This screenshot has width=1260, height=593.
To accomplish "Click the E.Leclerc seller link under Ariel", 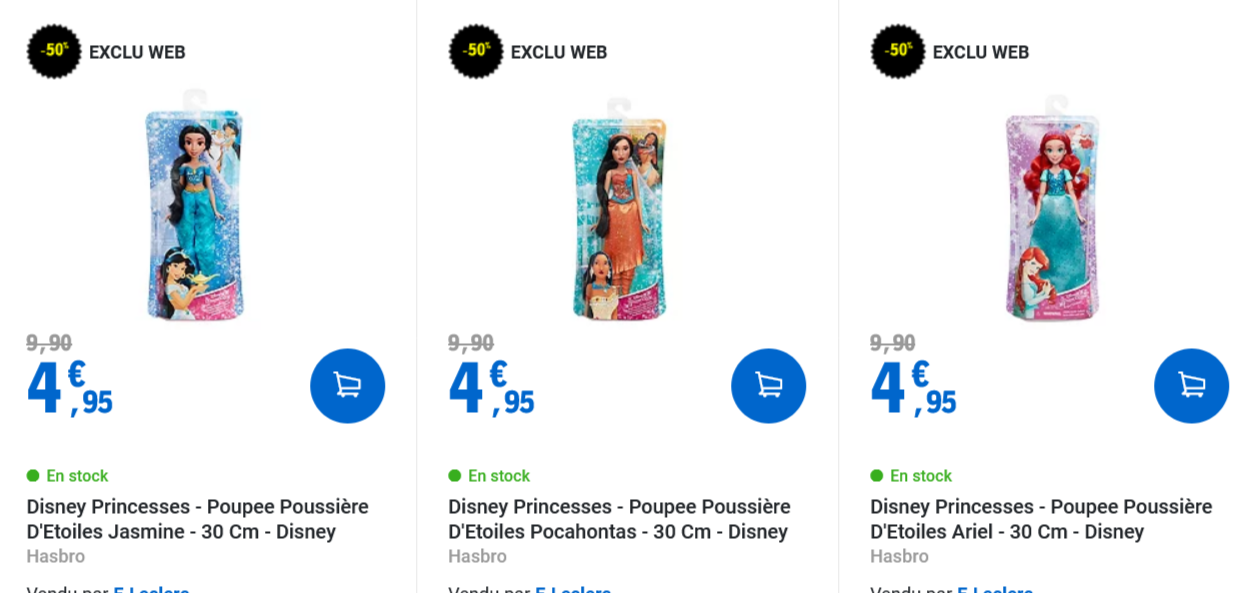I will tap(995, 588).
